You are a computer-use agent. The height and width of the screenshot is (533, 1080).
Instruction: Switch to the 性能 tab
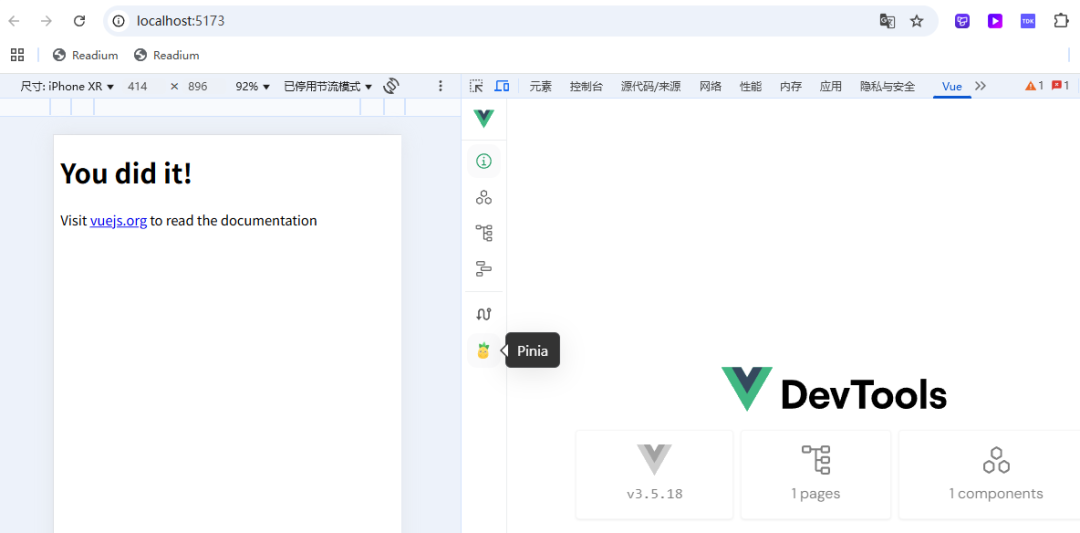pyautogui.click(x=751, y=86)
